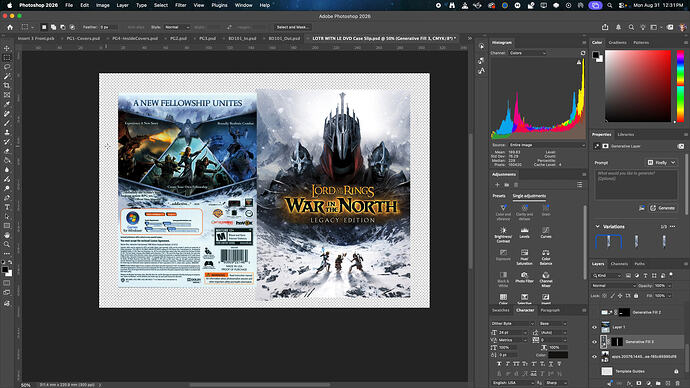Select the Move tool
The image size is (690, 388).
tap(7, 48)
